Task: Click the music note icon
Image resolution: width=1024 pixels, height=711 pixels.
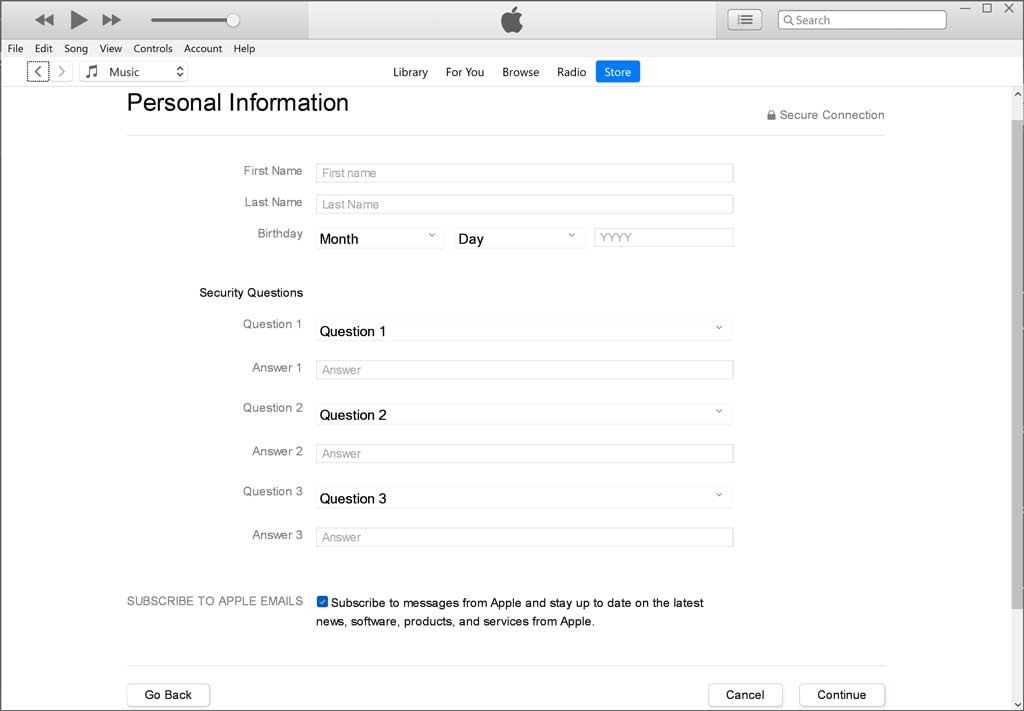Action: (x=92, y=72)
